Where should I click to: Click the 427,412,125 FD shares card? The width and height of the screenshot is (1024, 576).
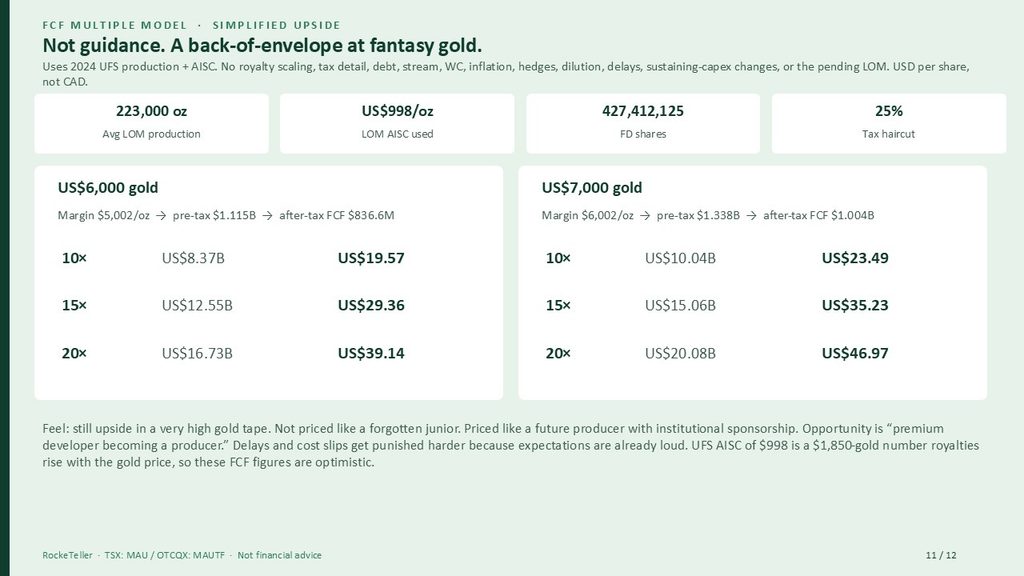[643, 123]
